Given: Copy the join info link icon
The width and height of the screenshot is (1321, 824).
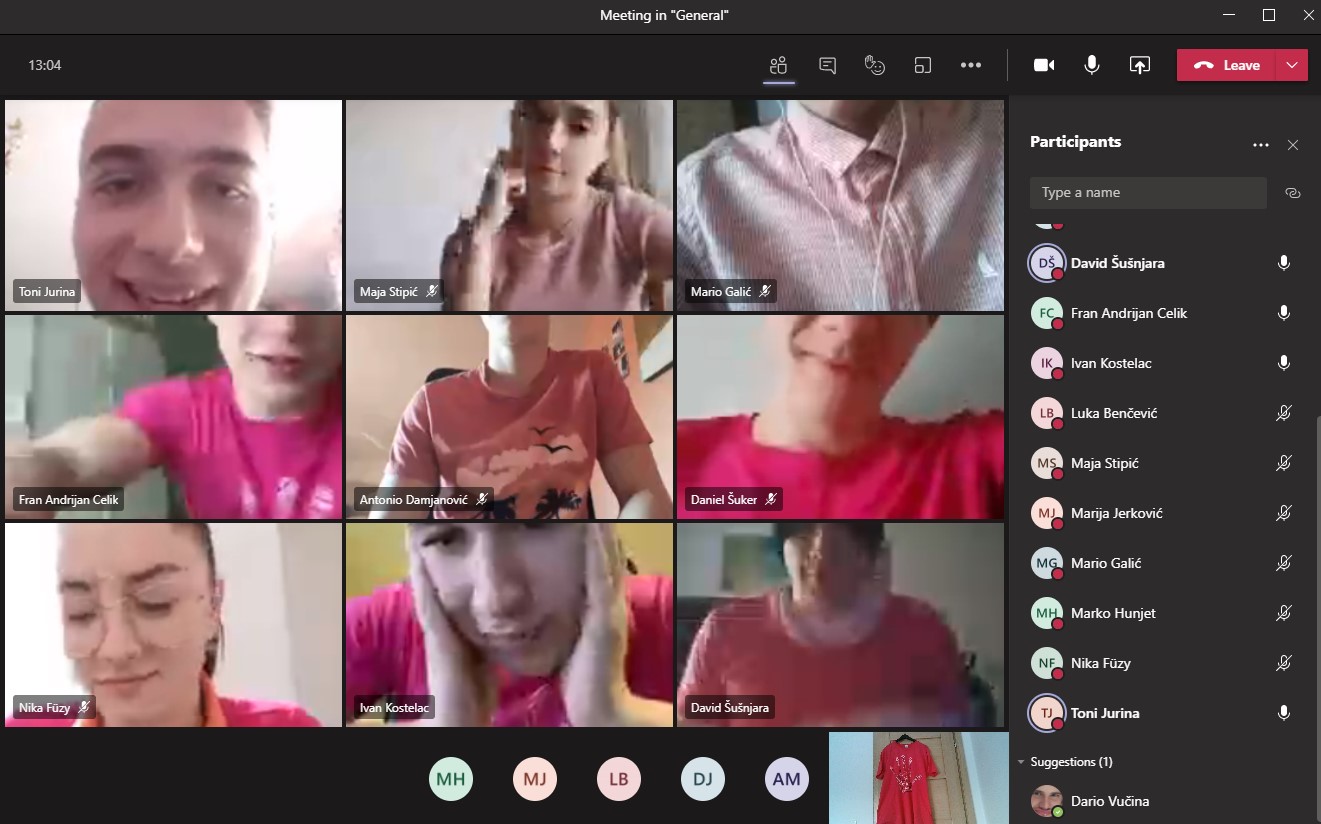Looking at the screenshot, I should pyautogui.click(x=1292, y=193).
